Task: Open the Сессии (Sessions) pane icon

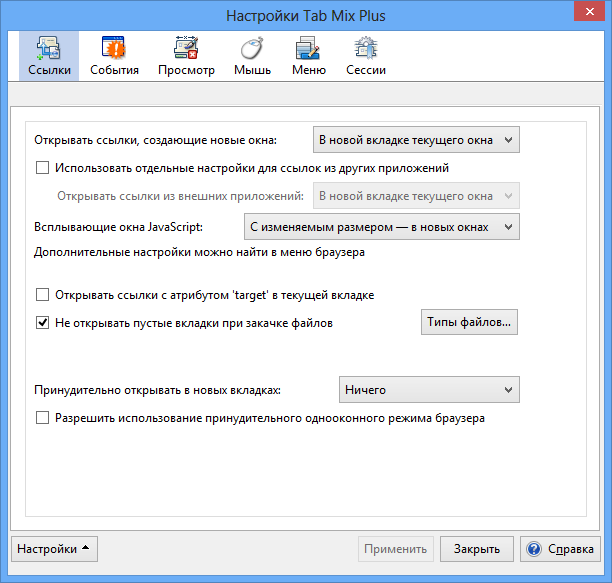Action: 366,56
